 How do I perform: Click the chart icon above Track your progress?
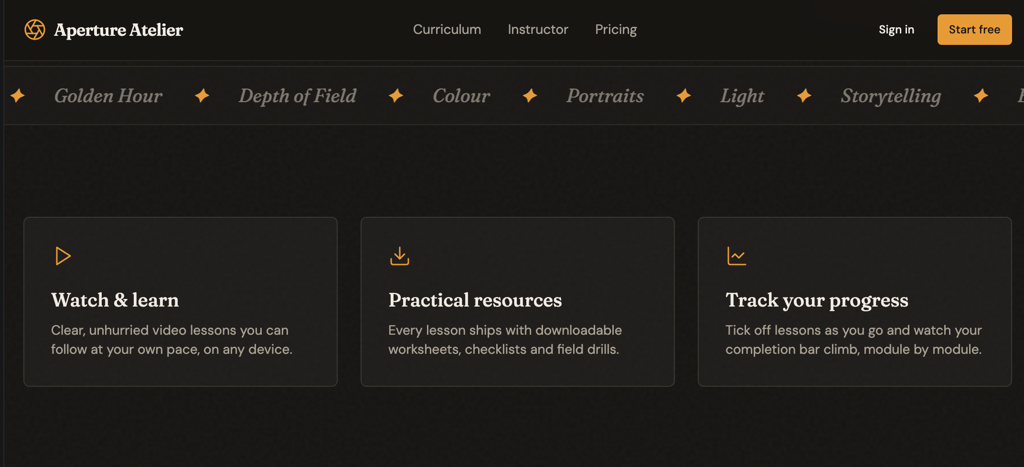click(x=737, y=256)
